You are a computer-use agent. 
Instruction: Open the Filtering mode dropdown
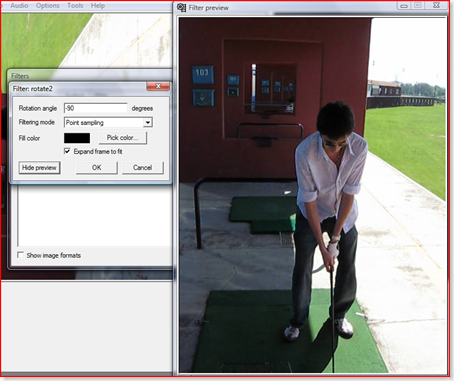click(108, 122)
